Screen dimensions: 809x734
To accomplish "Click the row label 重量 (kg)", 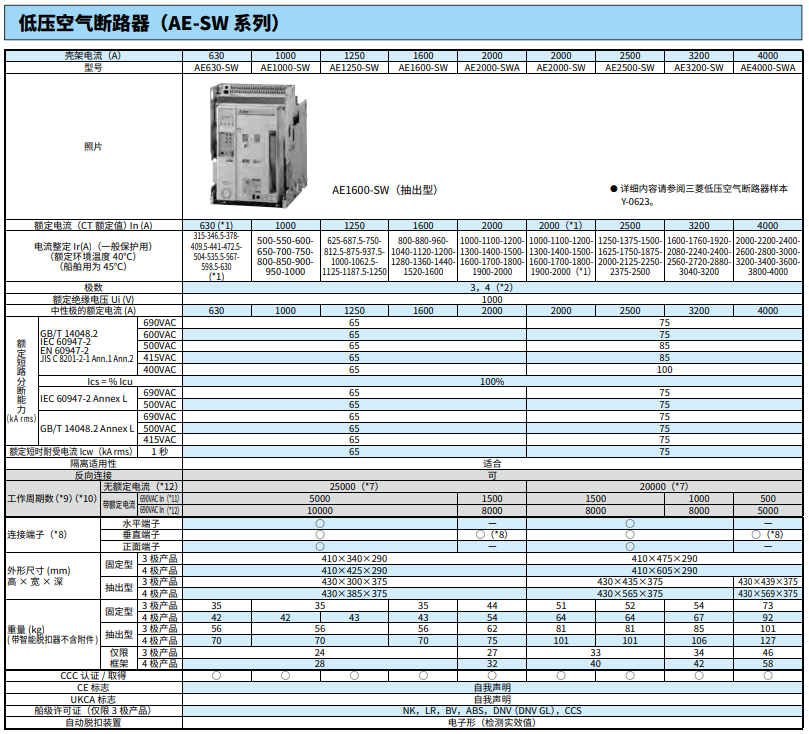I will 26,630.
